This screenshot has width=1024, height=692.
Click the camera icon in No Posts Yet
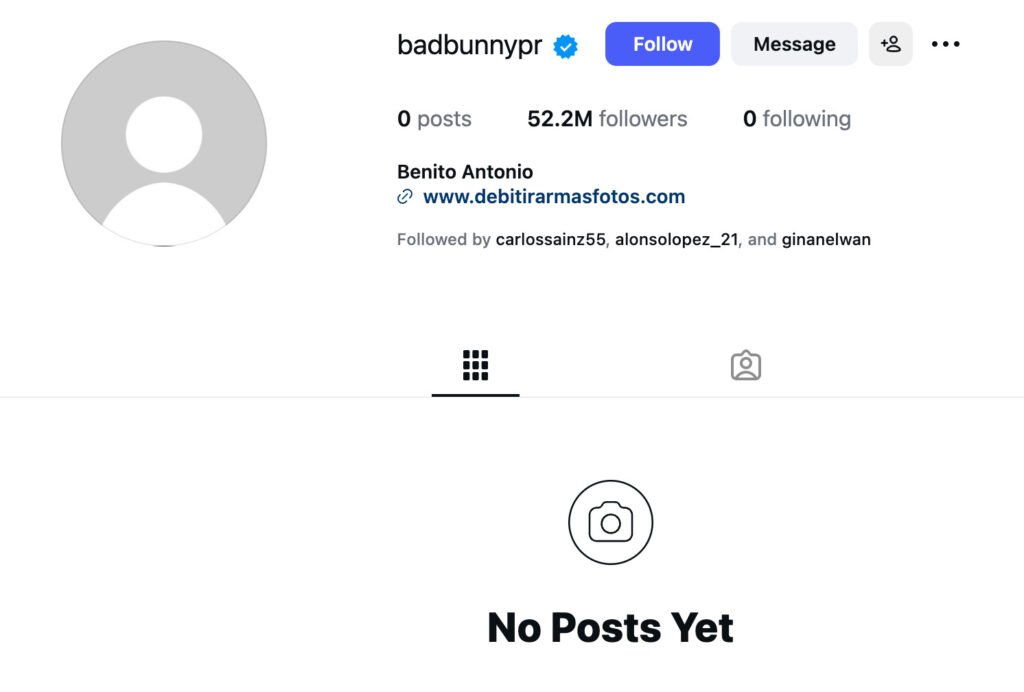(610, 522)
